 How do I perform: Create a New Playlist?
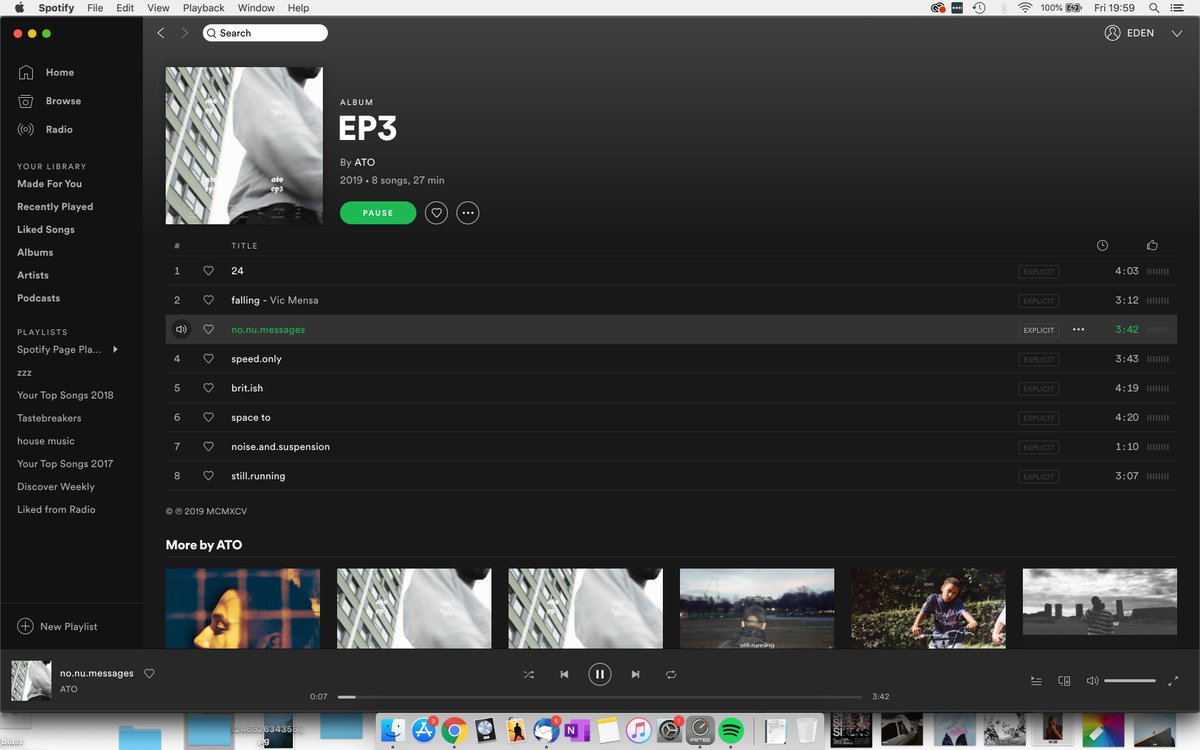point(58,627)
